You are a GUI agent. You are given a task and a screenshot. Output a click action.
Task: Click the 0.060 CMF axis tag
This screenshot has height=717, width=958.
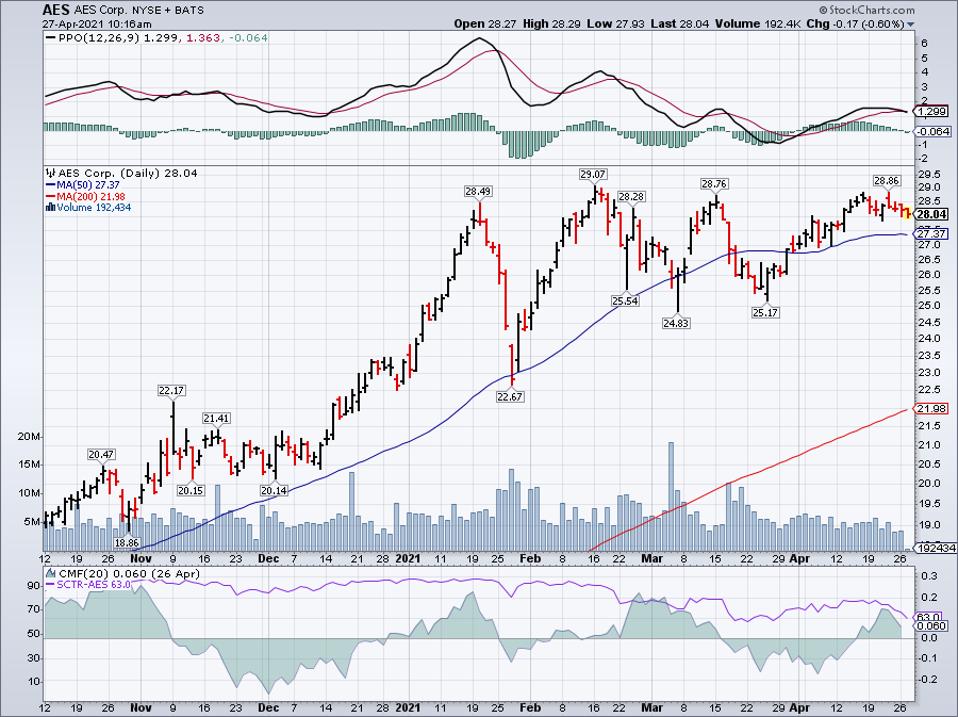[x=932, y=626]
